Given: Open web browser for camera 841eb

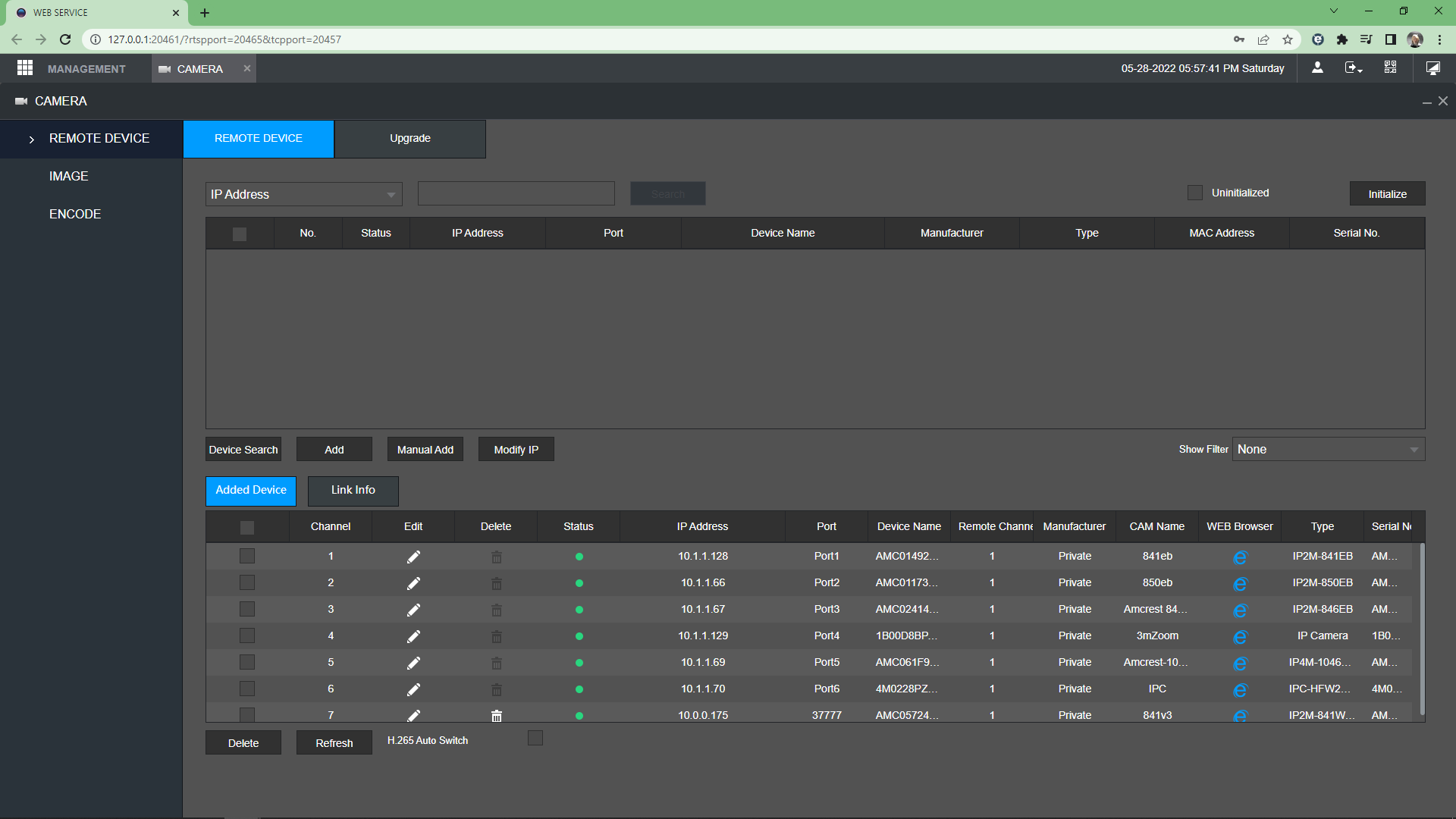Looking at the screenshot, I should (x=1240, y=557).
